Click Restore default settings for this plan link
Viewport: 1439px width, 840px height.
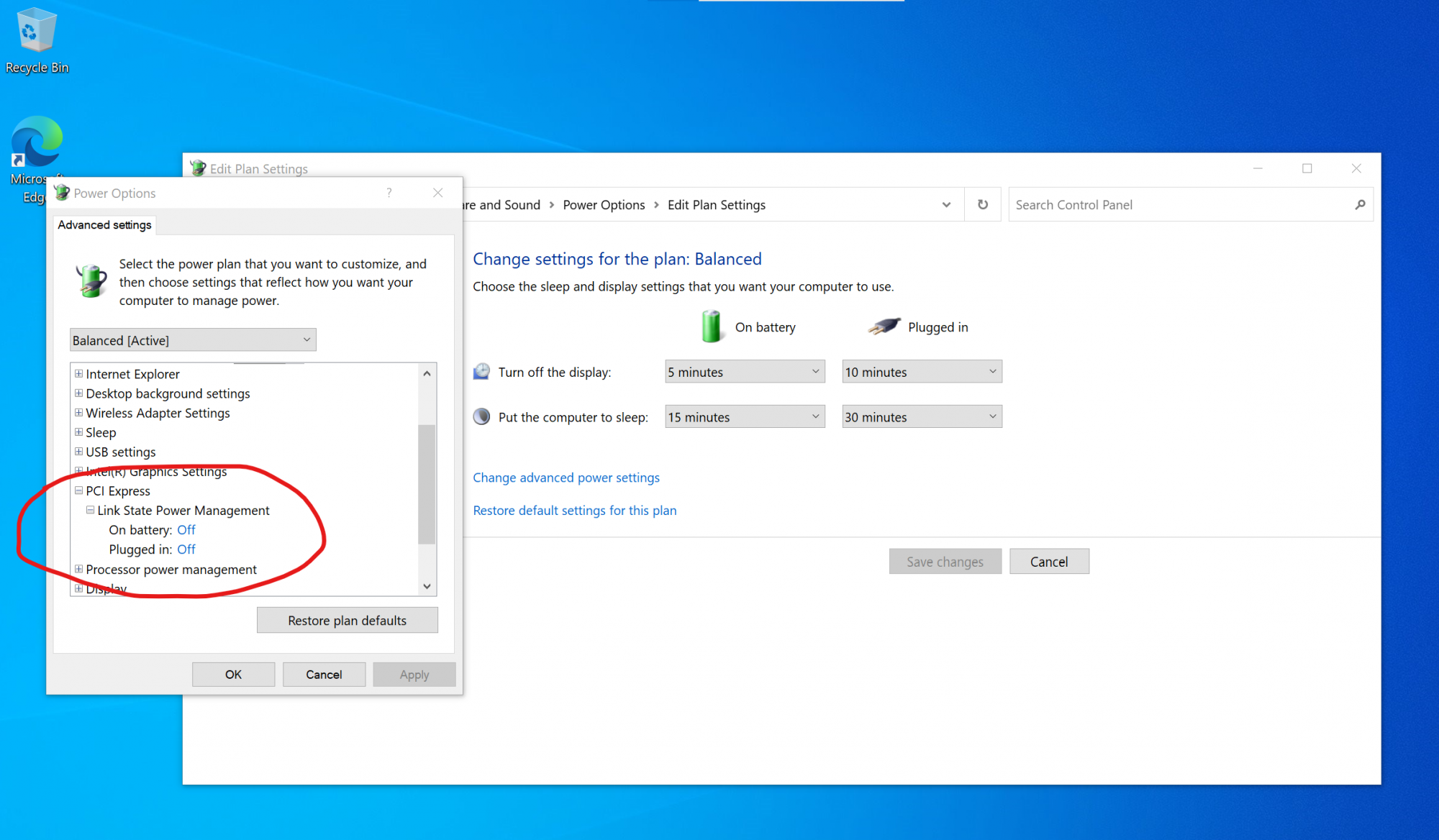[x=574, y=510]
